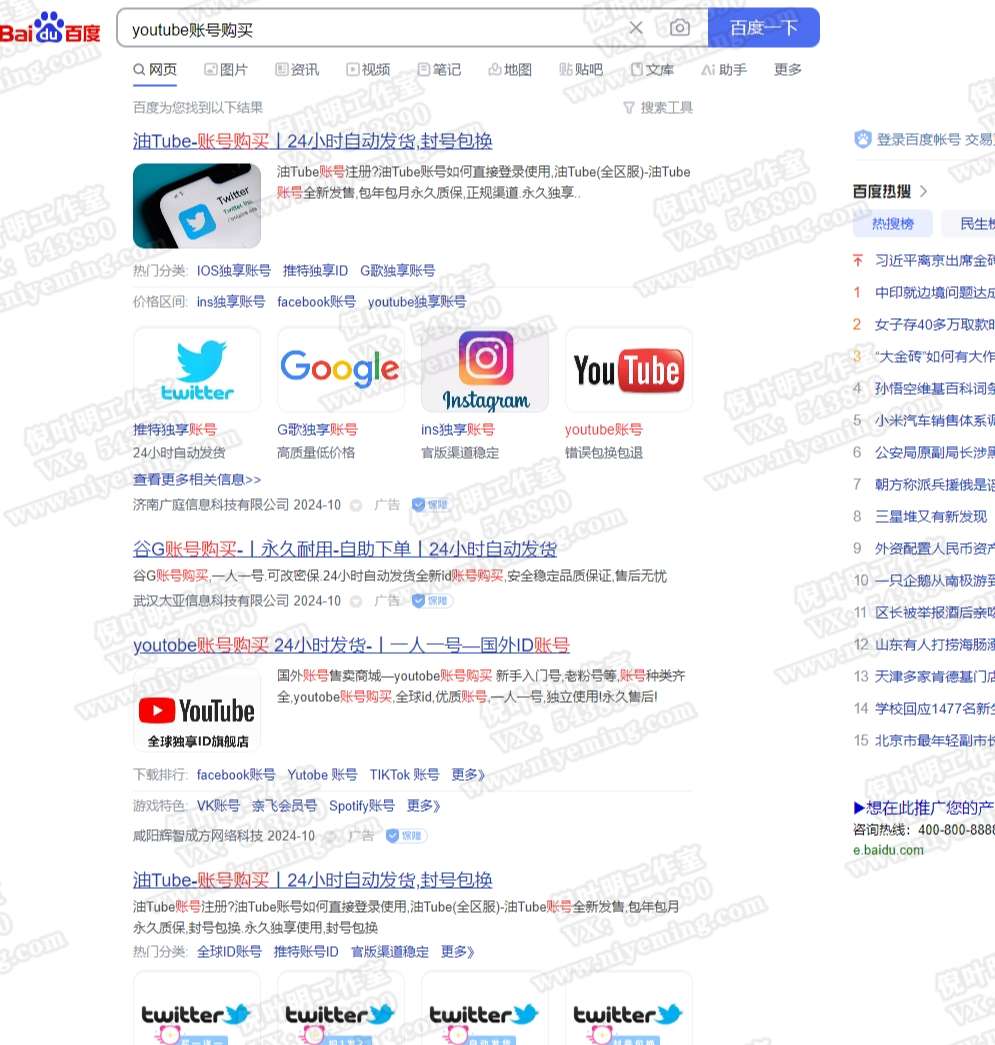Expand 更多》 in the 下载排行 row
Screen dimensions: 995x1045
click(468, 775)
